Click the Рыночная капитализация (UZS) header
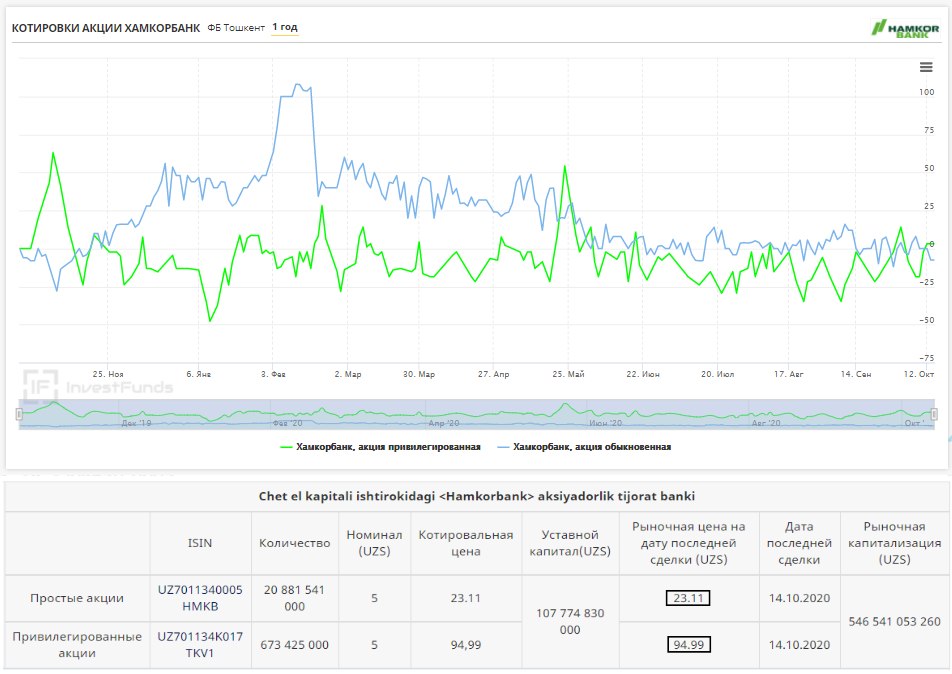 [894, 543]
